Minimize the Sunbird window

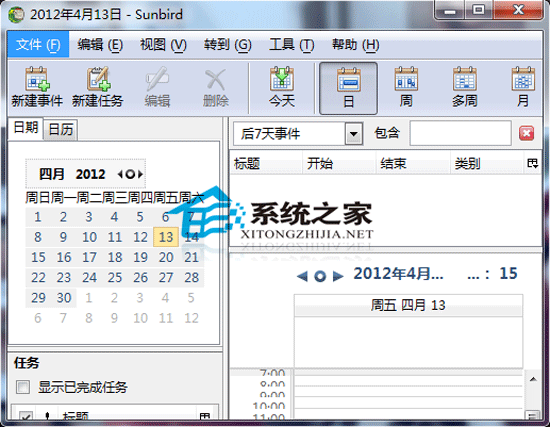(x=450, y=11)
